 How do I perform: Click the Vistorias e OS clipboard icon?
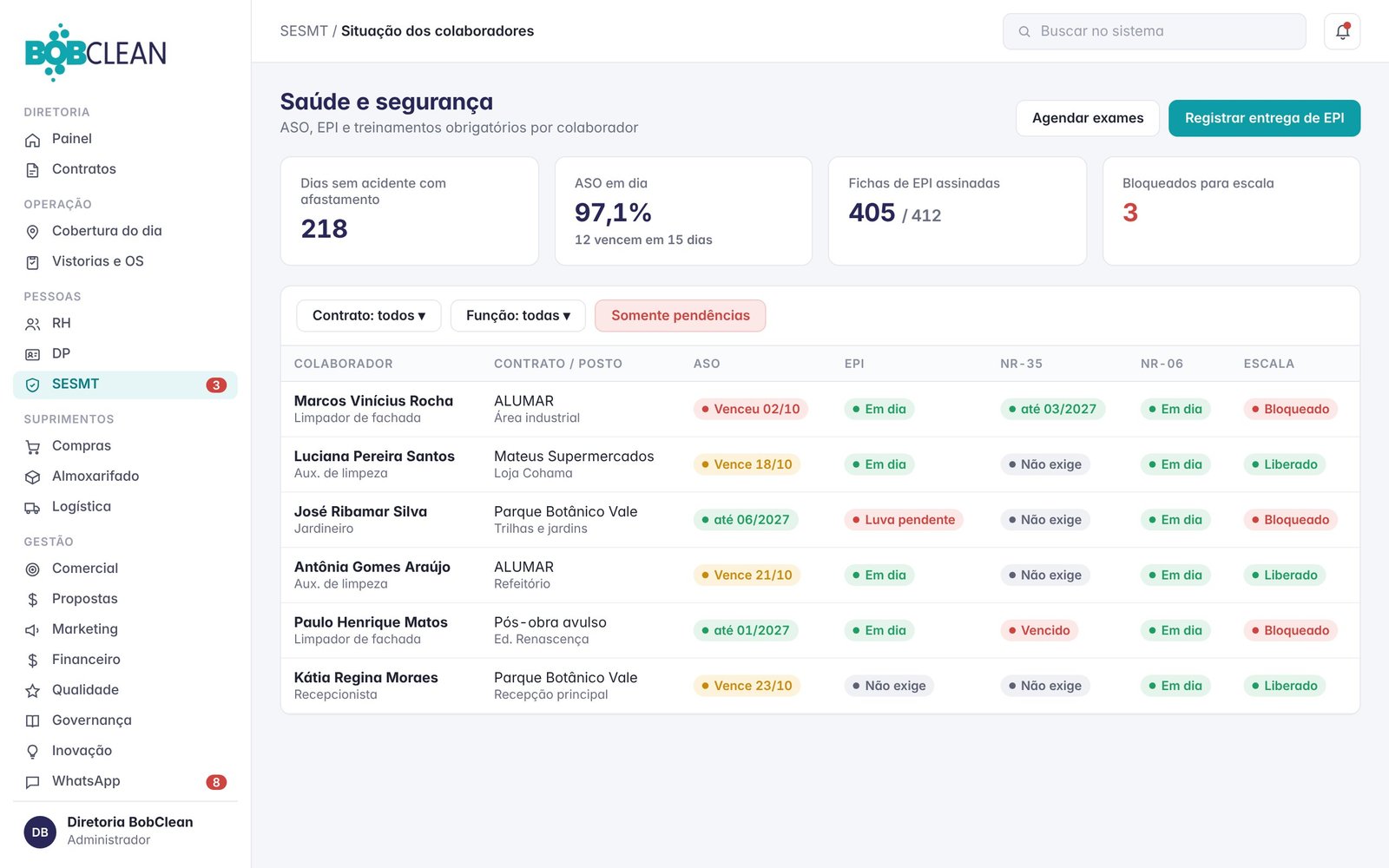click(x=33, y=262)
